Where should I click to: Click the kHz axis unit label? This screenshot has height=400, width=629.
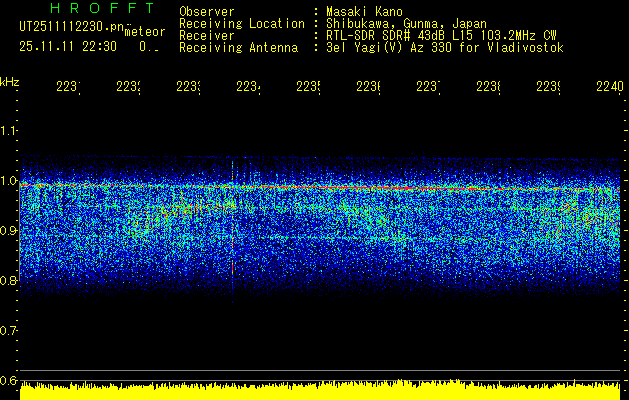(x=10, y=82)
